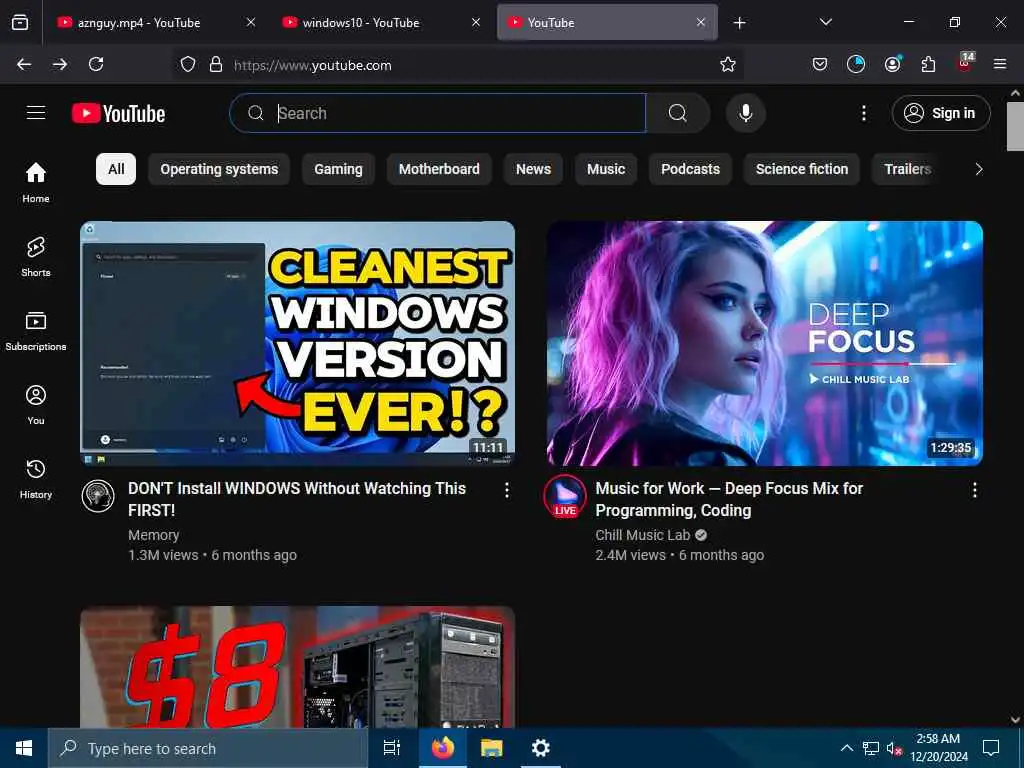This screenshot has width=1024, height=768.
Task: Show more category chips with the right arrow
Action: pos(978,169)
